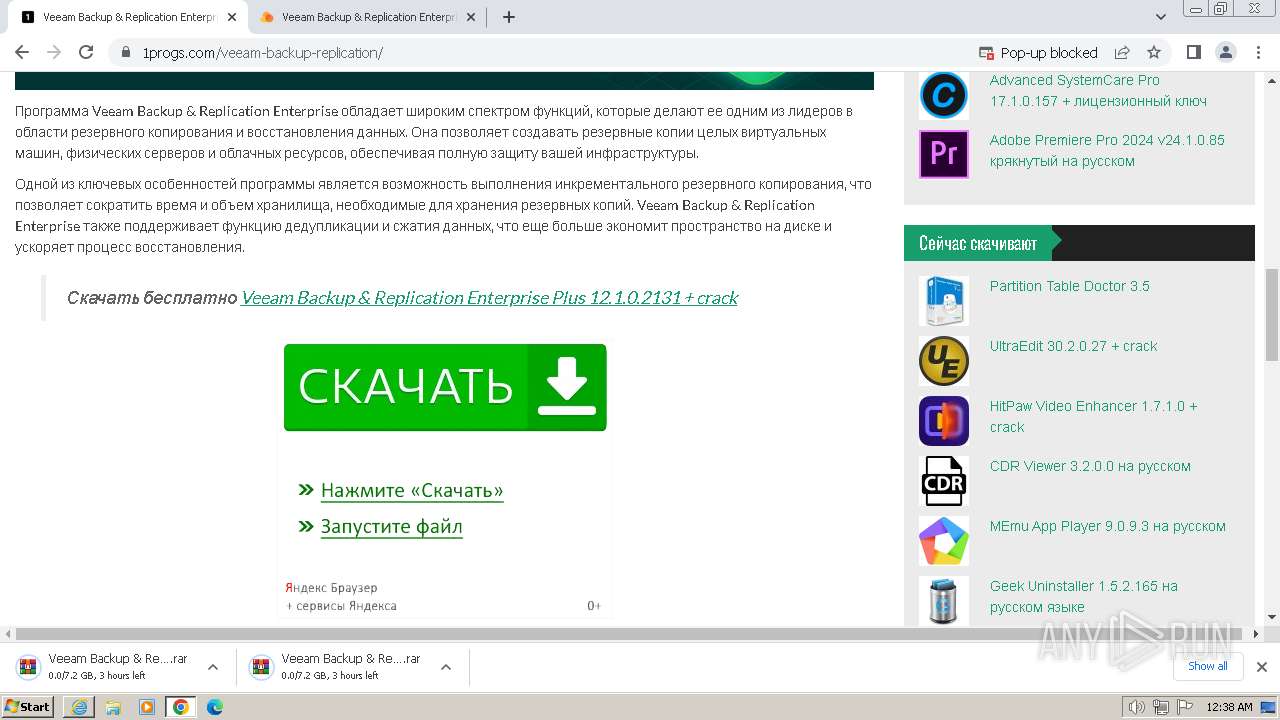Open Veeam Backup Enterprise Plus 12.1.0.2131 + crack link

[489, 298]
